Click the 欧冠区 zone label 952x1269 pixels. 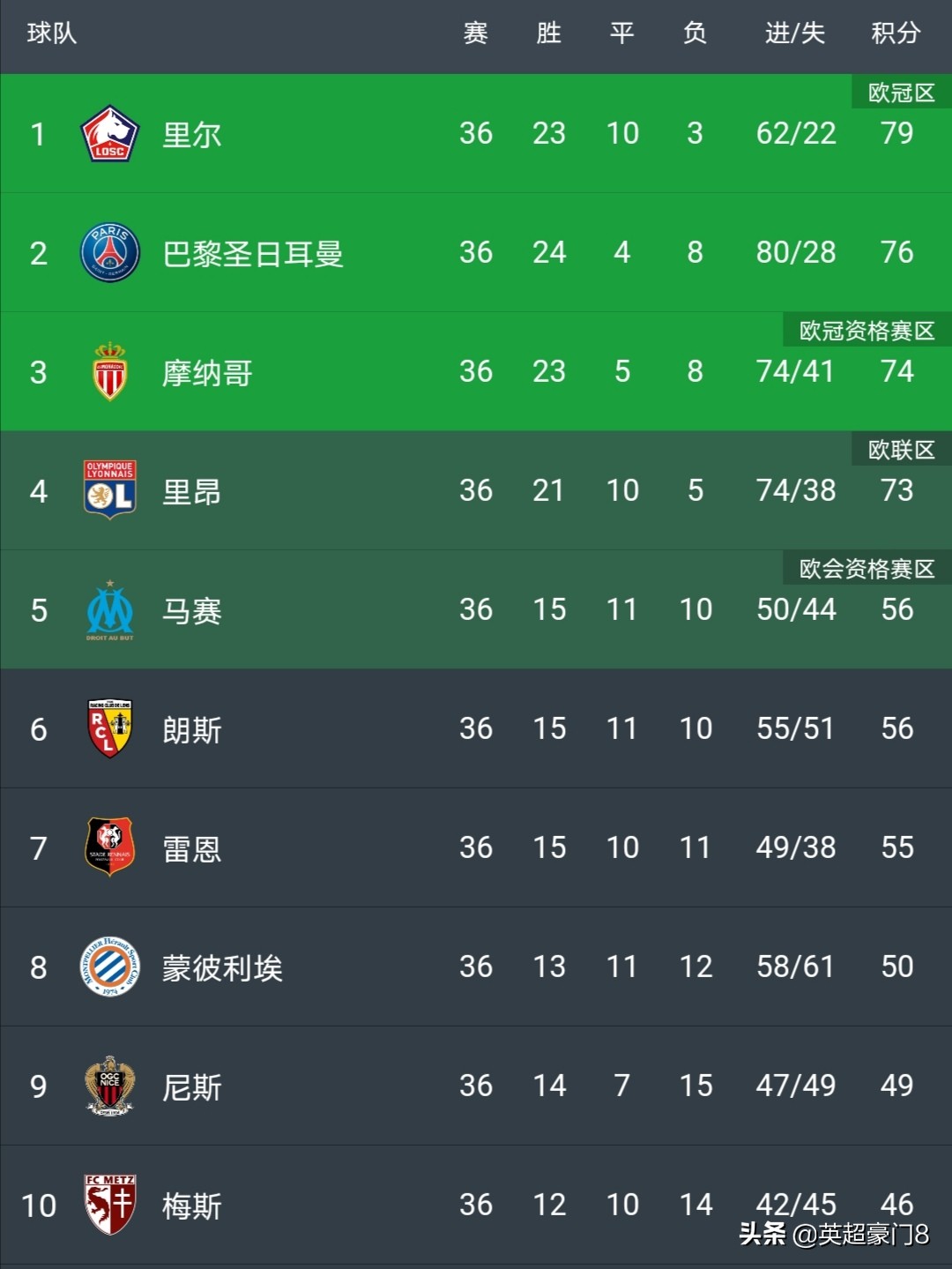pos(901,93)
